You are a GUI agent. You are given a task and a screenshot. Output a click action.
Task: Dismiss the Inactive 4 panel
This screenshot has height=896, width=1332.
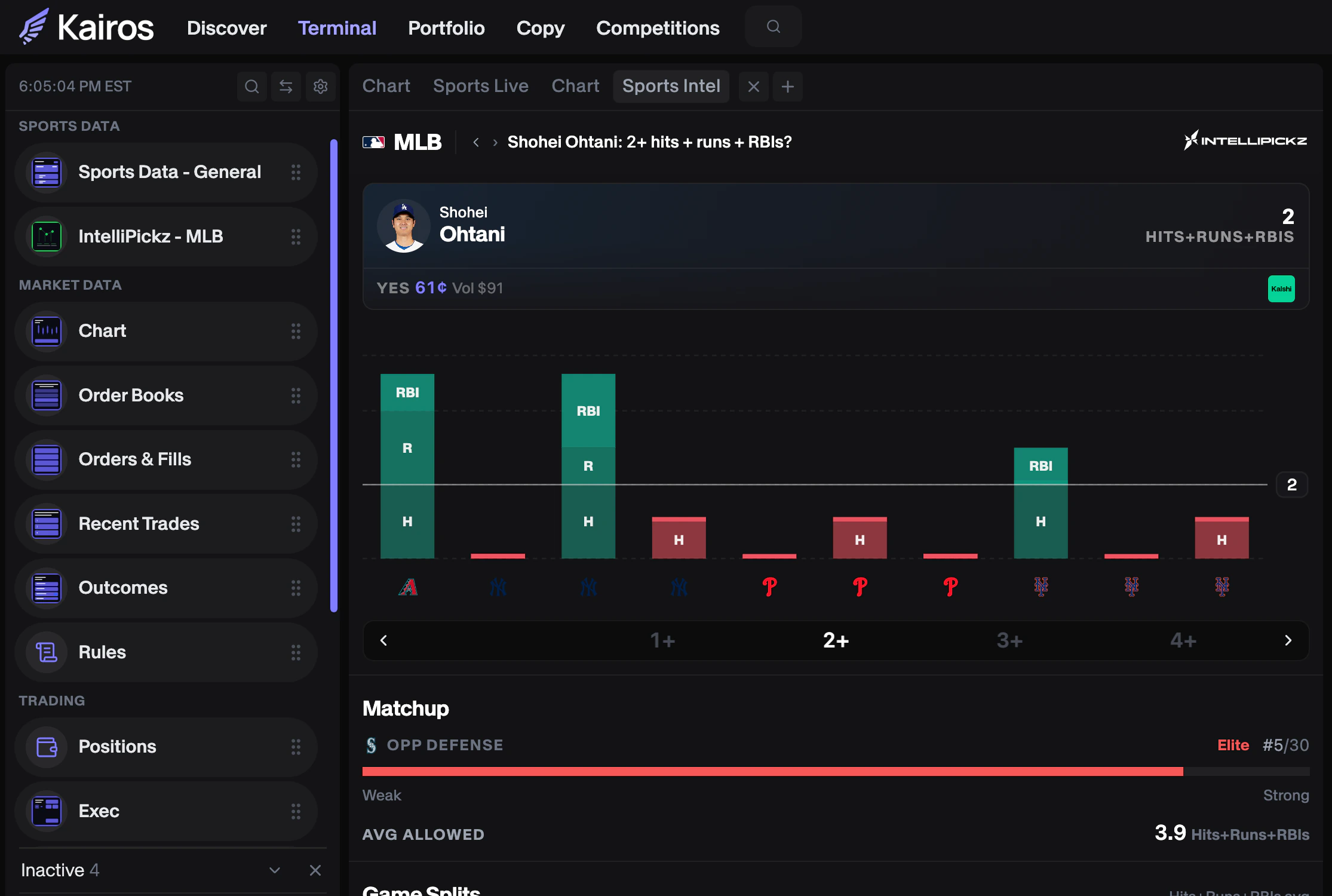click(315, 870)
